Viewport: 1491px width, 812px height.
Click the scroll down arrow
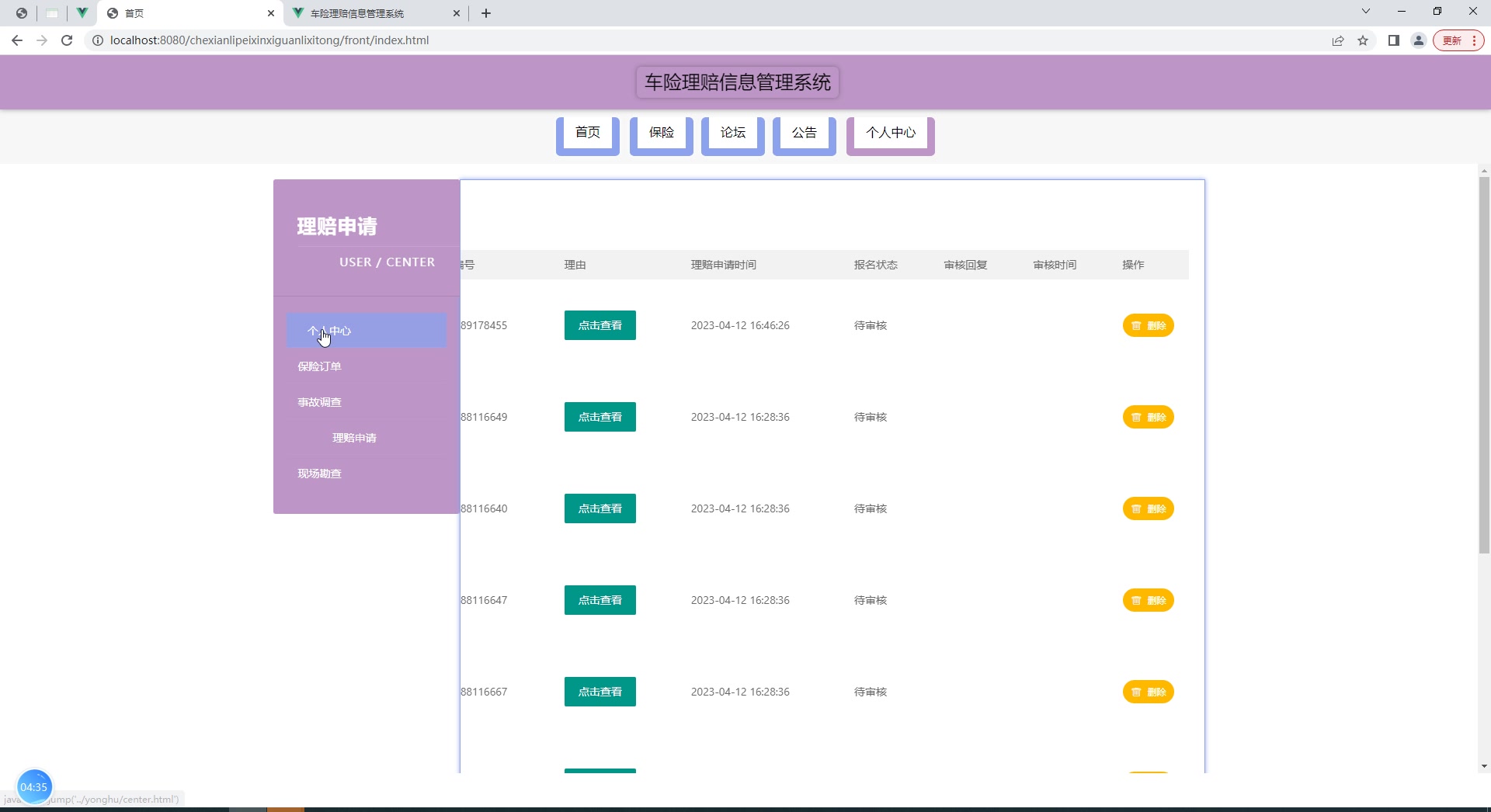[1484, 766]
